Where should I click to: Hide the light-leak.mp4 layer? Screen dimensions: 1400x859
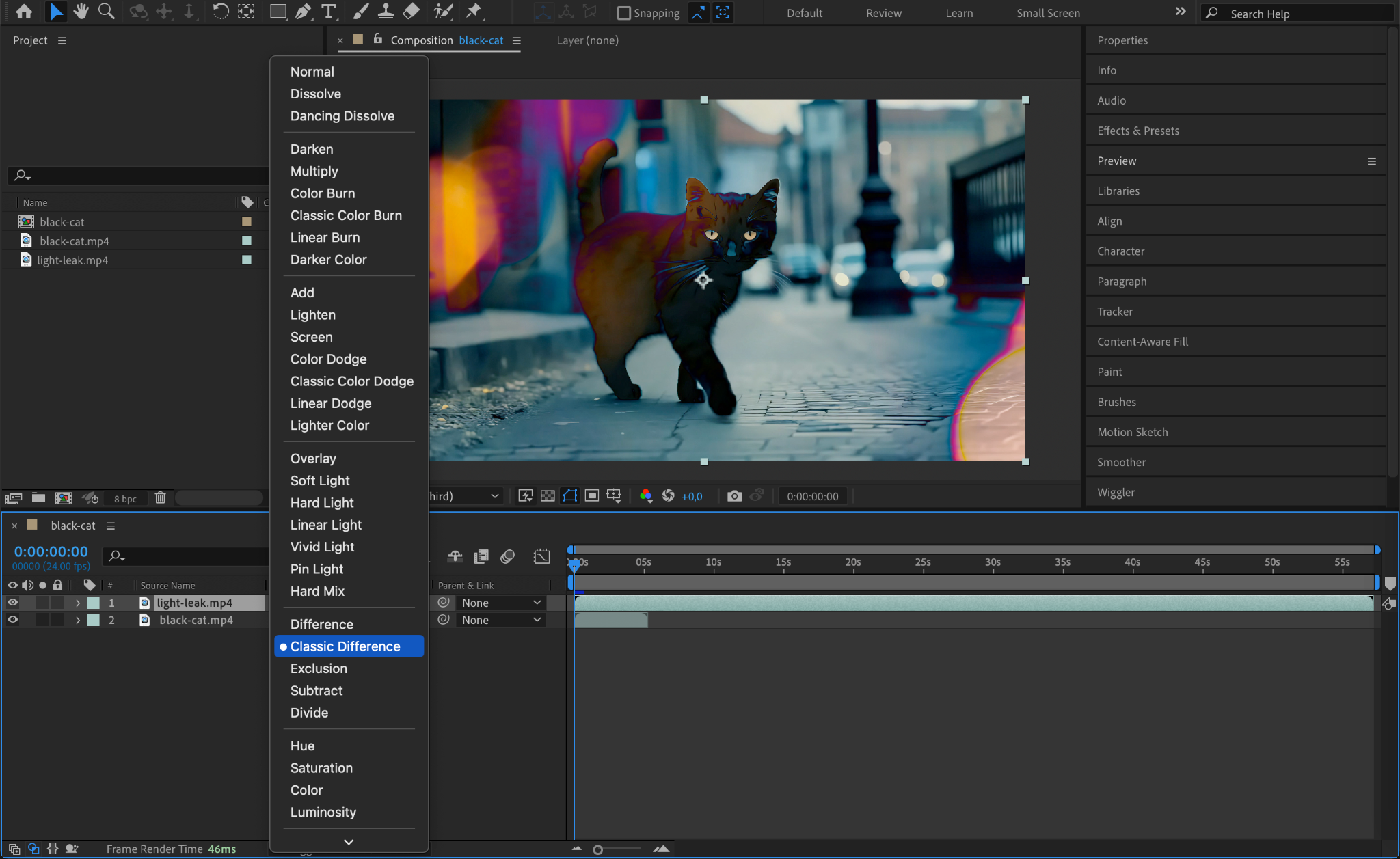(12, 603)
